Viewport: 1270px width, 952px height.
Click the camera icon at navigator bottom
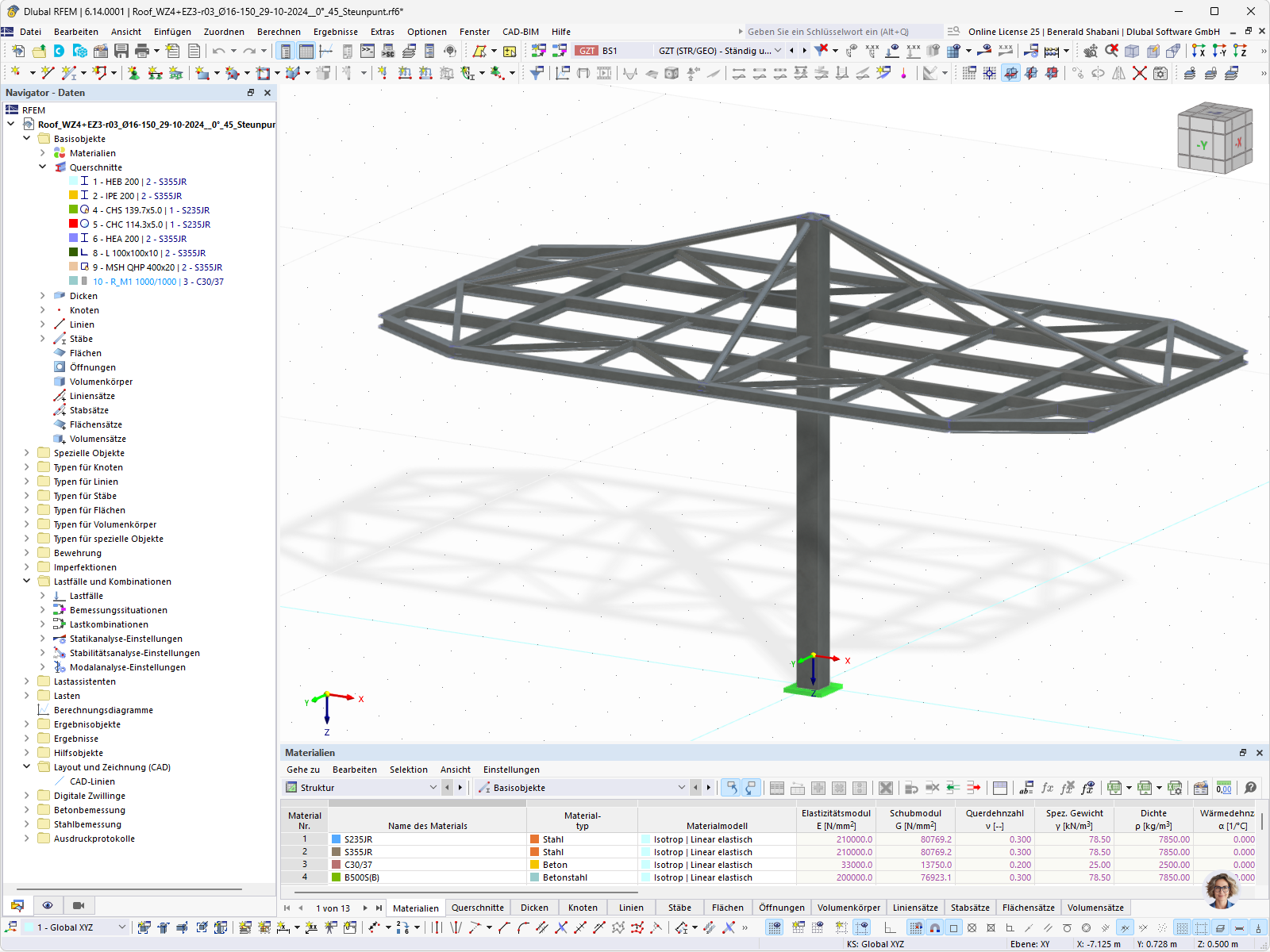point(79,905)
